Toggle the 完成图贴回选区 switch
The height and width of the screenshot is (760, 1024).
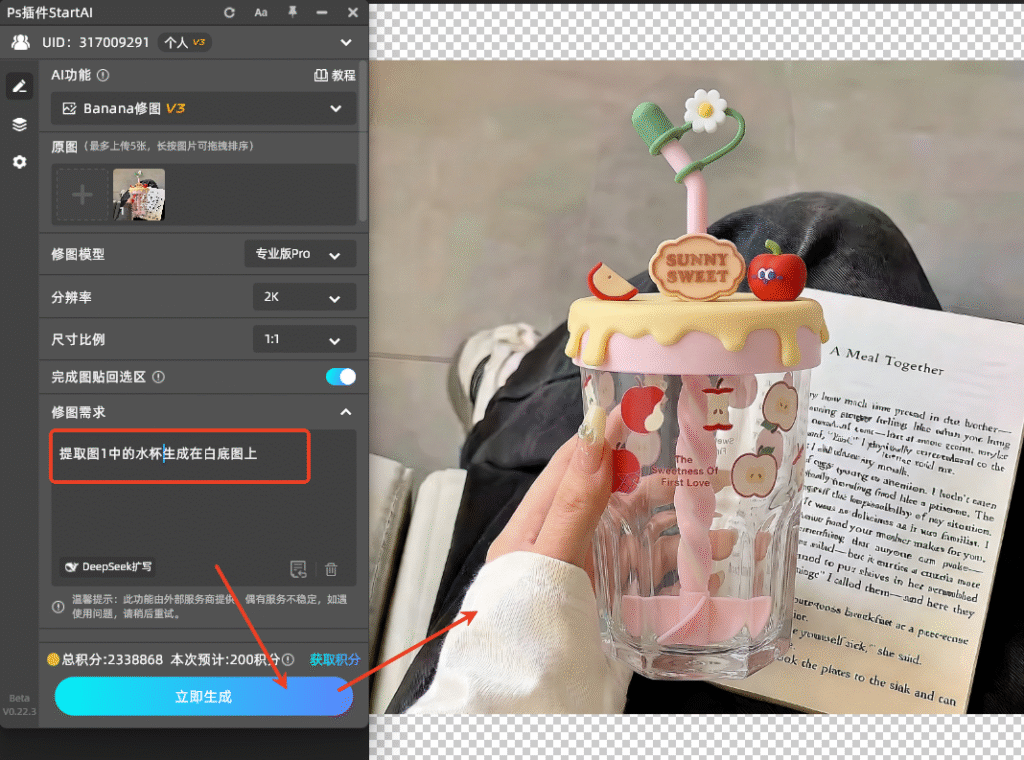[340, 377]
